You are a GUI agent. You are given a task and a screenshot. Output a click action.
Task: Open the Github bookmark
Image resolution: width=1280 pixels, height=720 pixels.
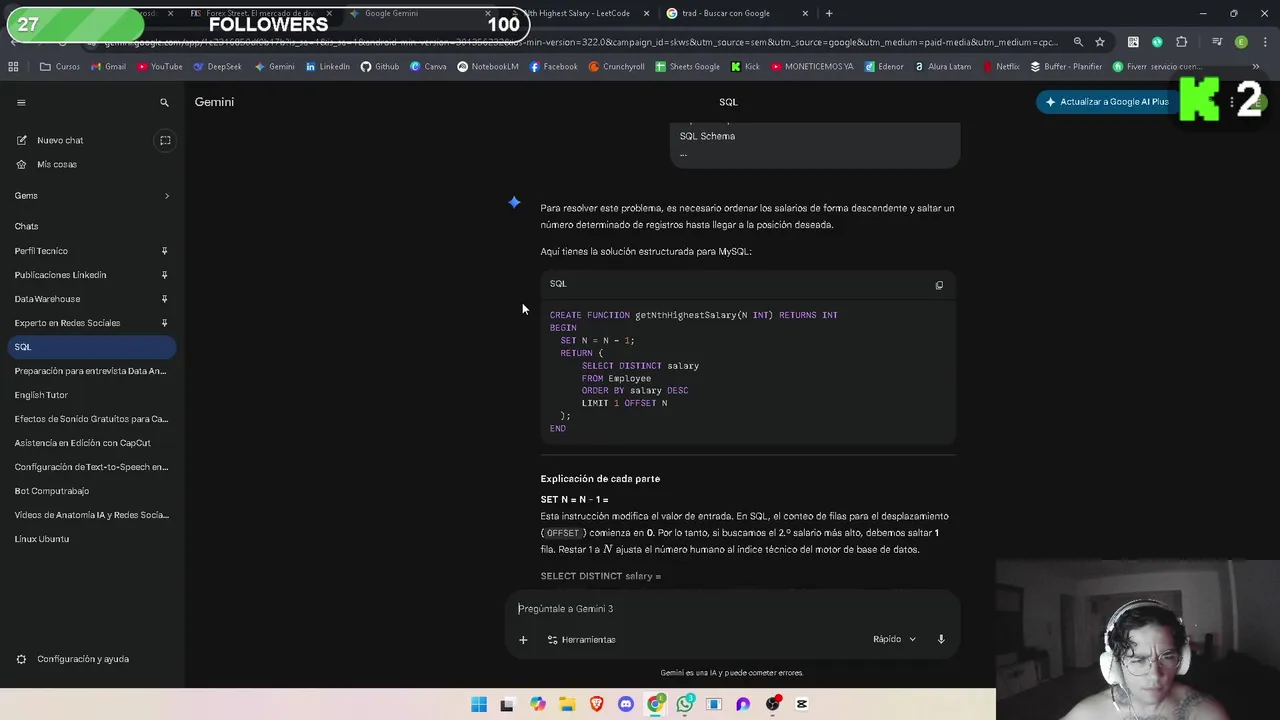pyautogui.click(x=379, y=67)
